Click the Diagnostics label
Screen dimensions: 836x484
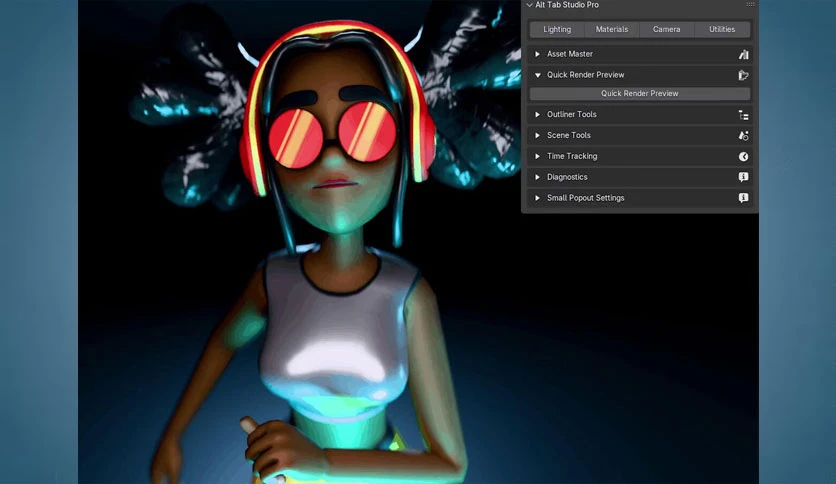567,177
